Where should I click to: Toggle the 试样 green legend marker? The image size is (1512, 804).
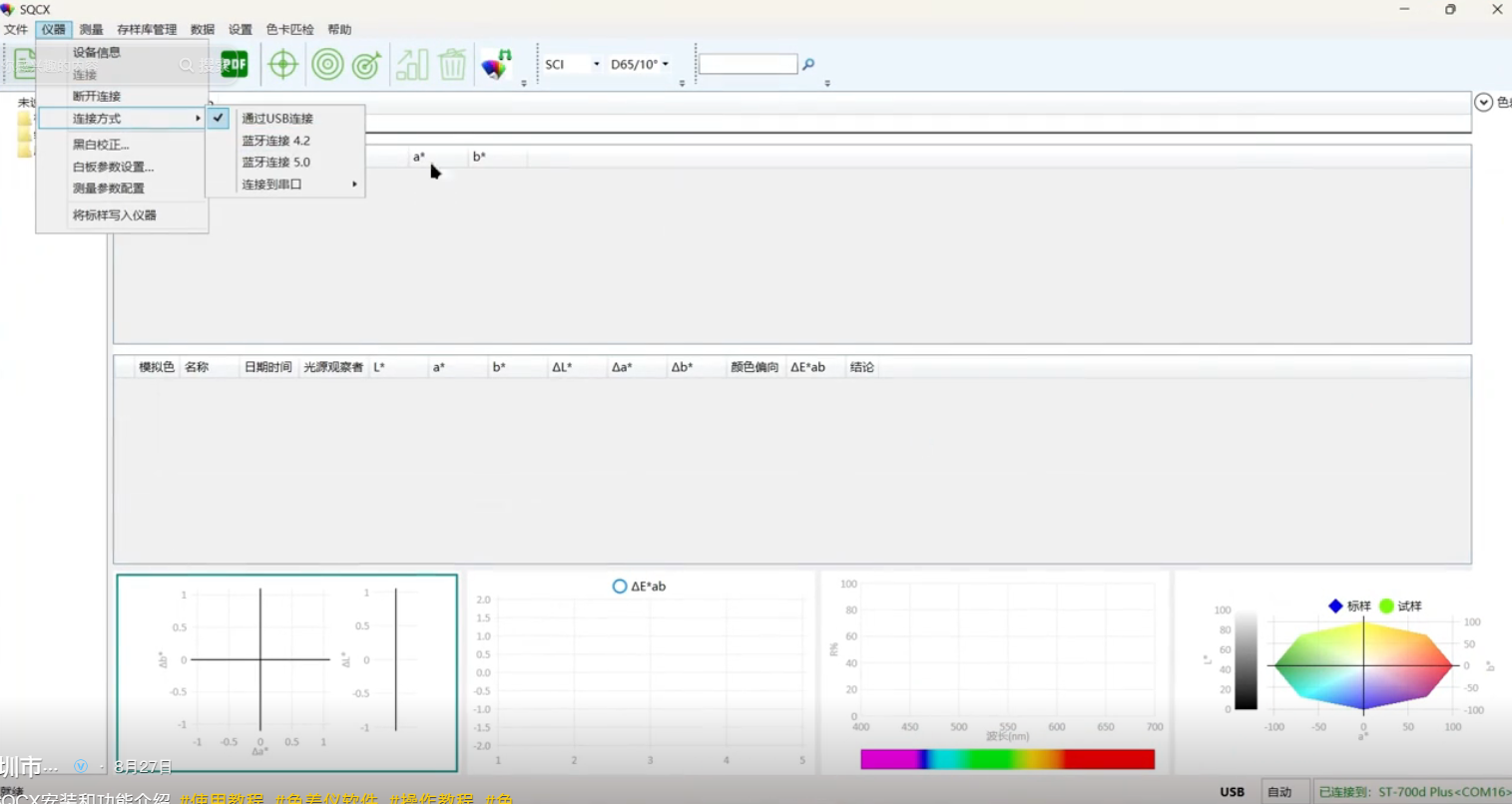1386,605
